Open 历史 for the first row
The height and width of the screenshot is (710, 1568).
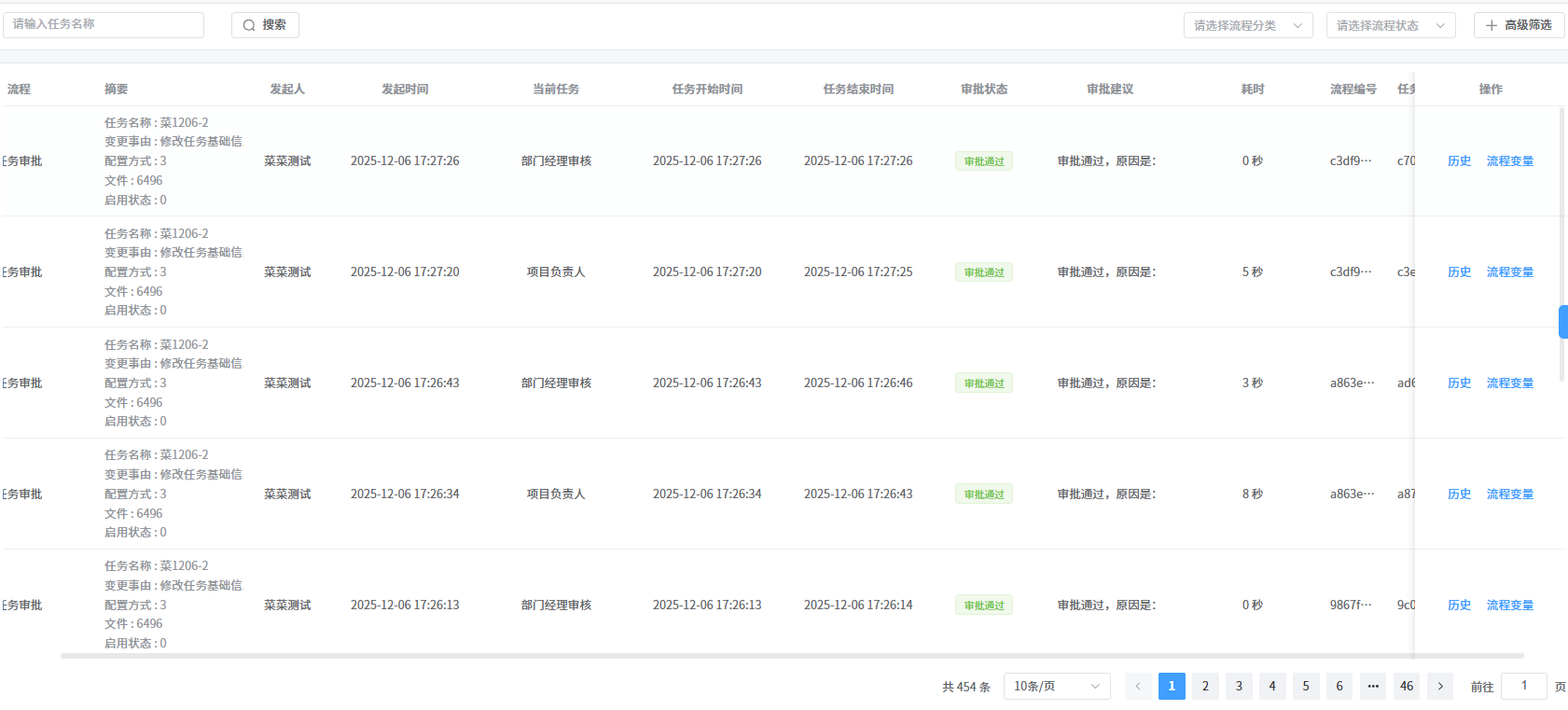(1459, 161)
